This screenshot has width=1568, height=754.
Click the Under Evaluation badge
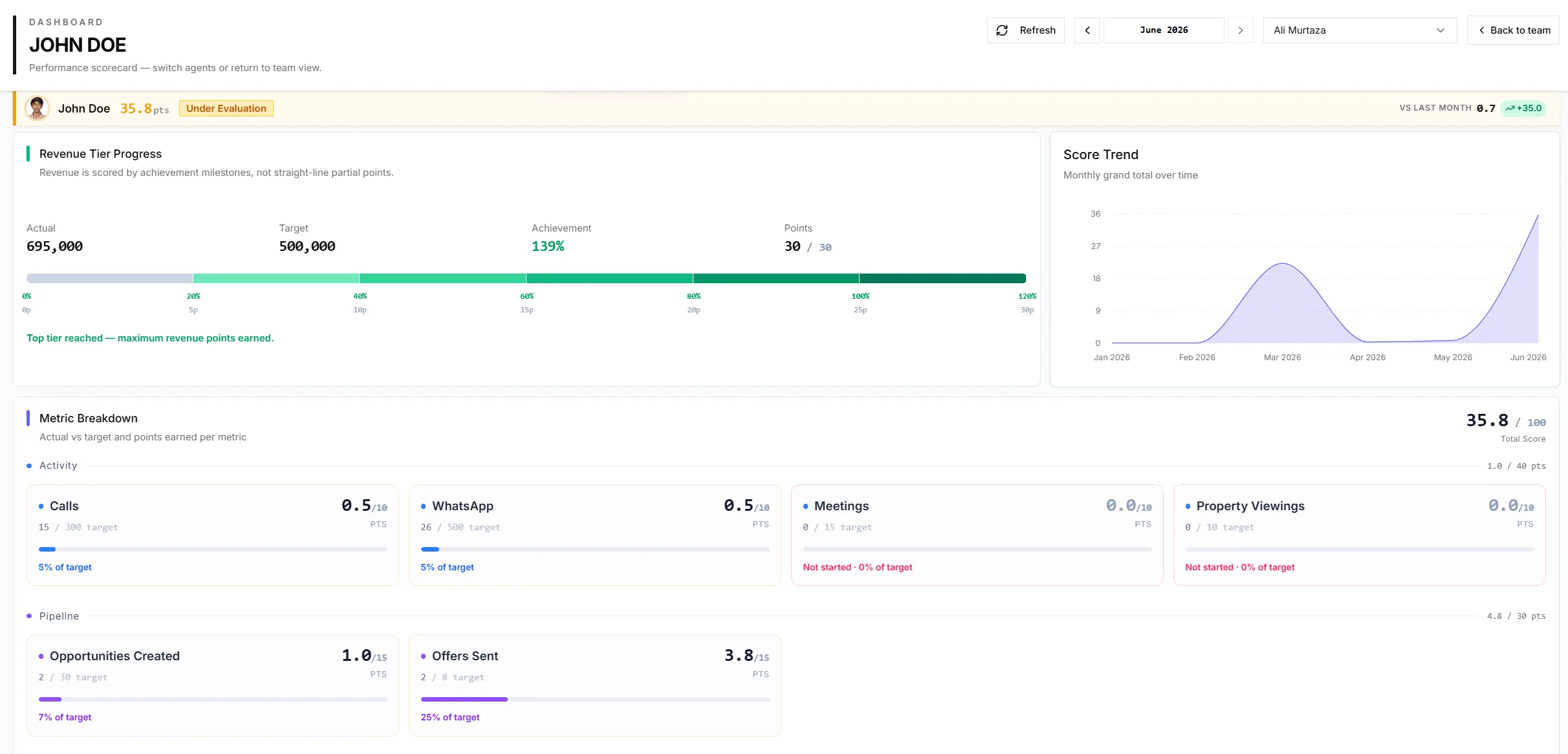click(226, 109)
